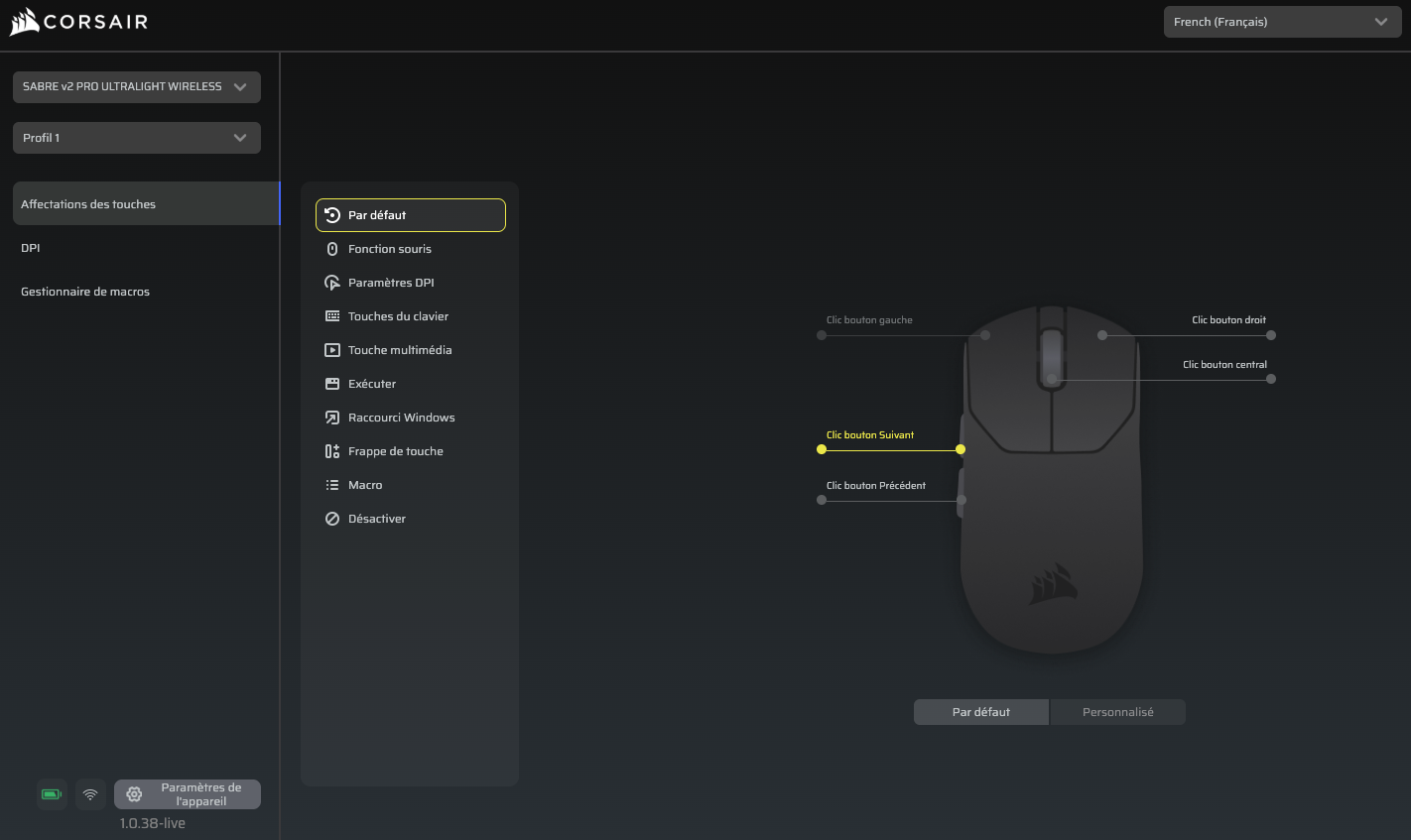
Task: Click the Clic bouton Suivant label
Action: coord(869,434)
